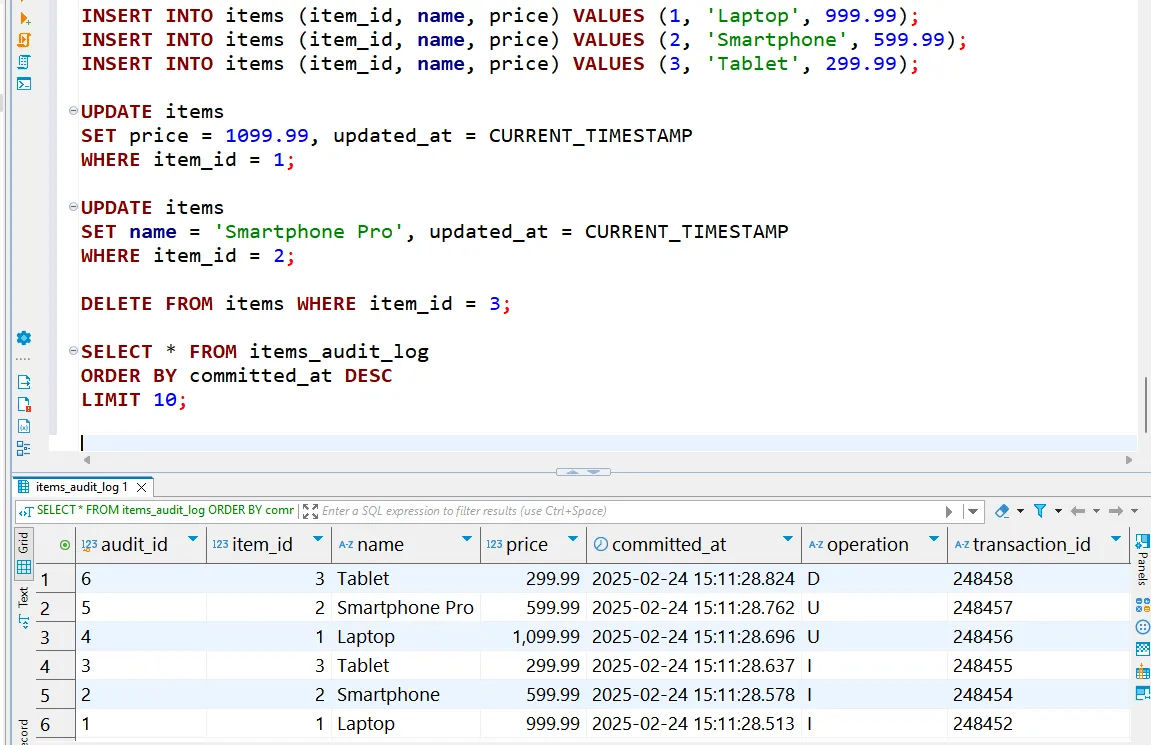Click the green circle row-marker header icon
Image resolution: width=1151 pixels, height=745 pixels.
[x=65, y=545]
